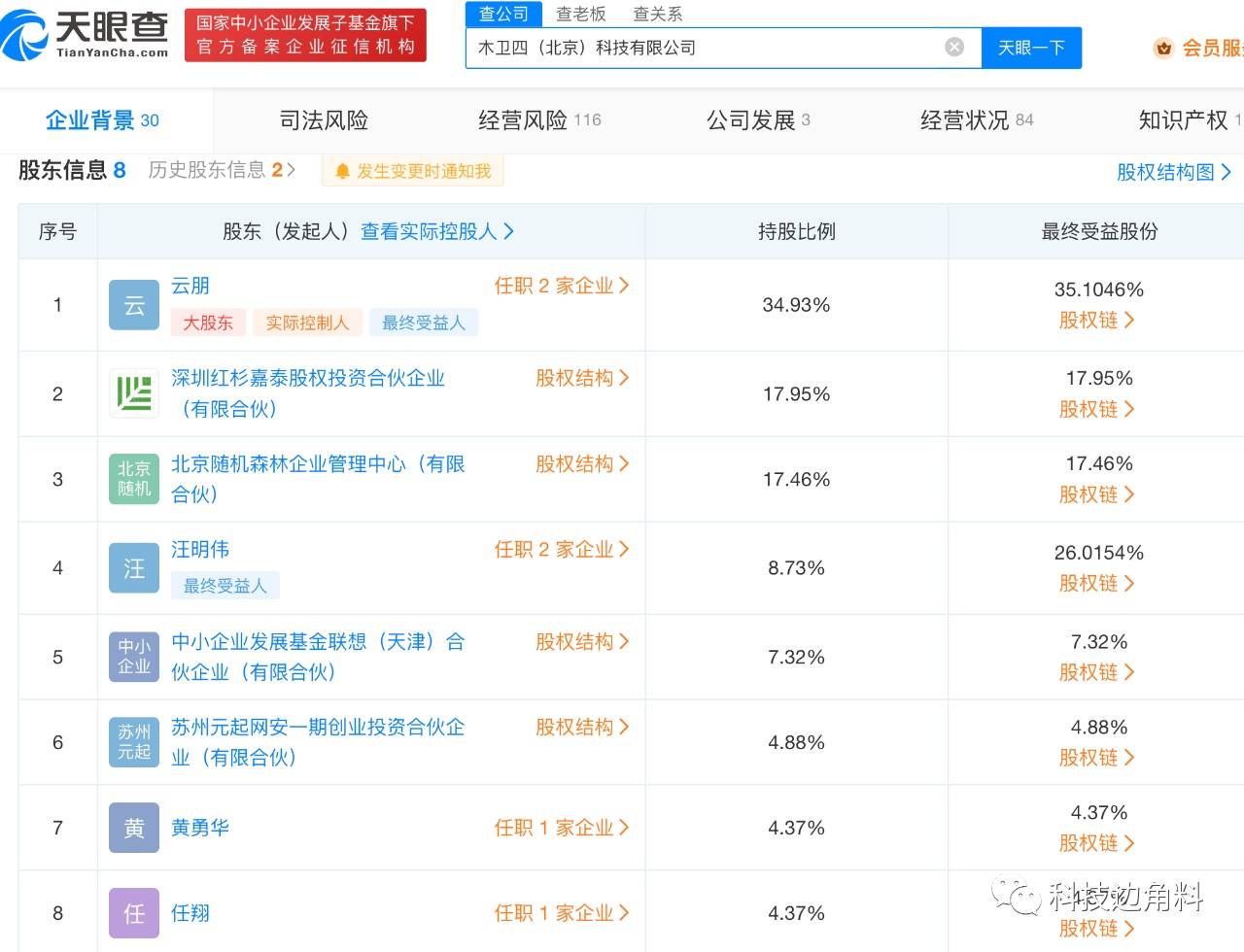Expand 任职 1 家企业 for 任翔

562,913
